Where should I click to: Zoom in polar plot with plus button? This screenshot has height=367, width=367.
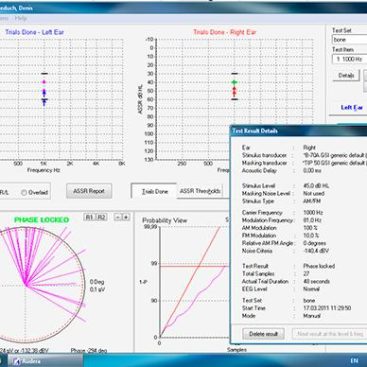point(126,217)
